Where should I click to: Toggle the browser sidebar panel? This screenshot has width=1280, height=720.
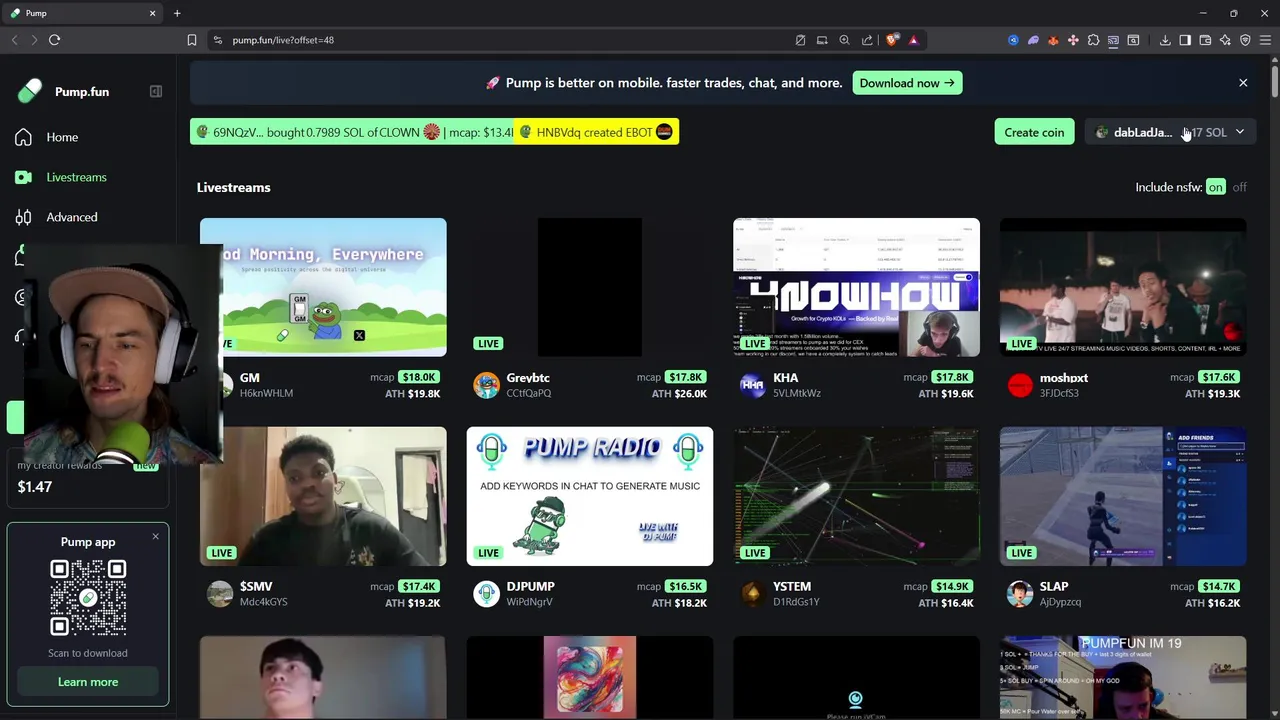coord(1185,40)
